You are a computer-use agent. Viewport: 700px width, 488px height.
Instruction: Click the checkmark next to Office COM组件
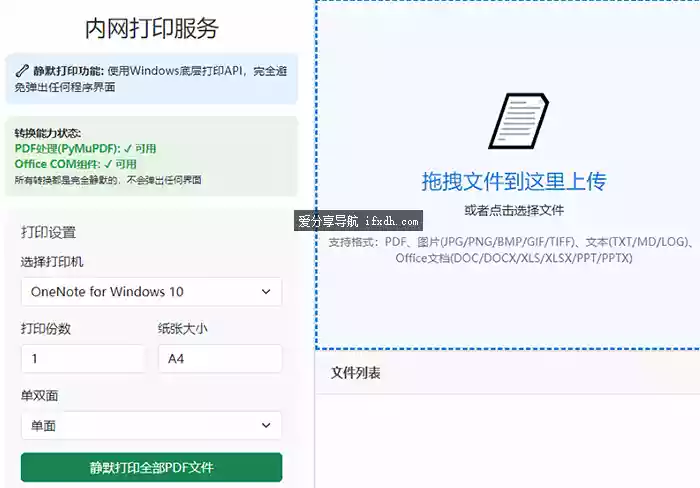pyautogui.click(x=106, y=164)
